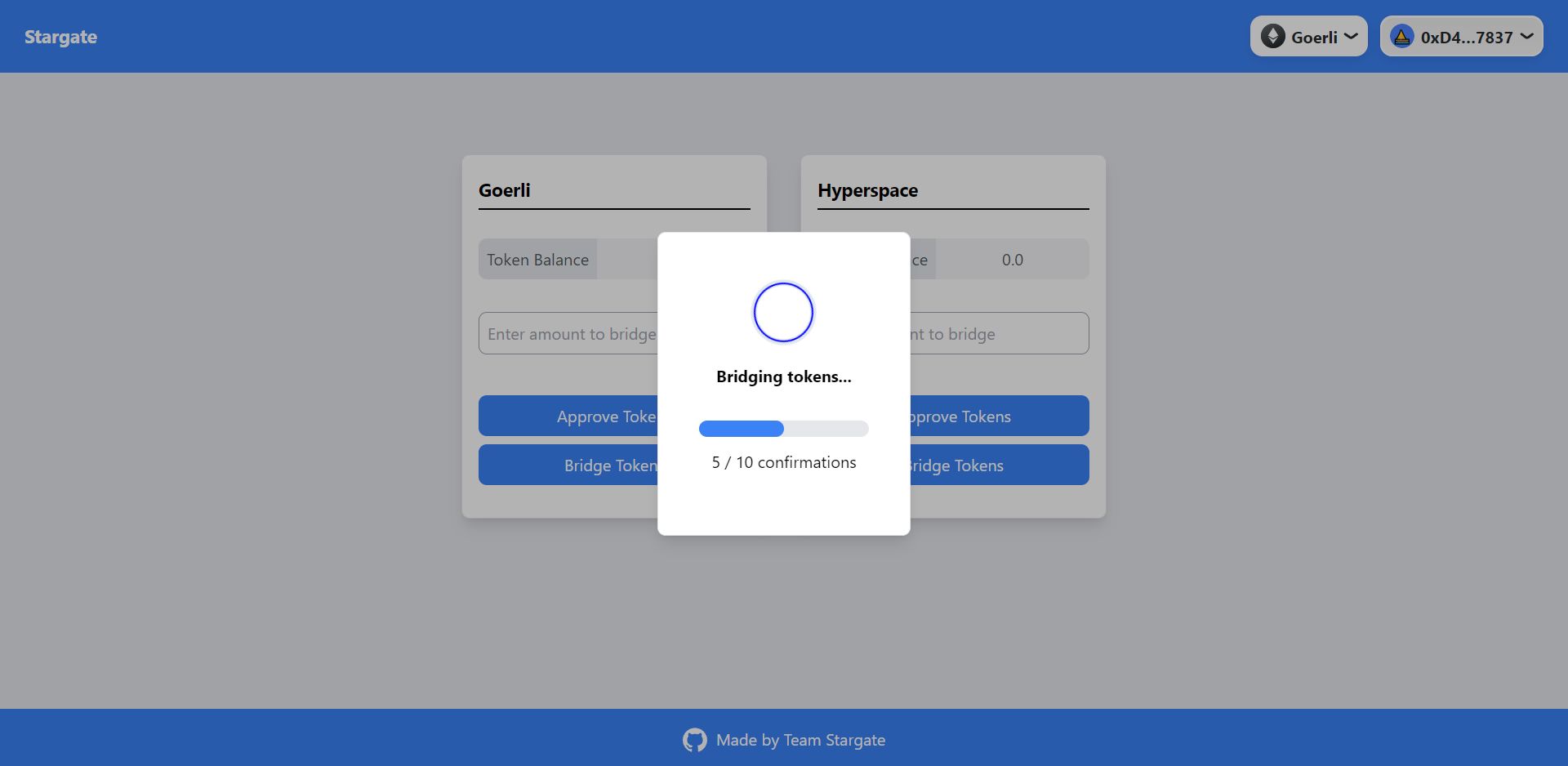Click the Goerli card heading
The width and height of the screenshot is (1568, 766).
pos(504,190)
